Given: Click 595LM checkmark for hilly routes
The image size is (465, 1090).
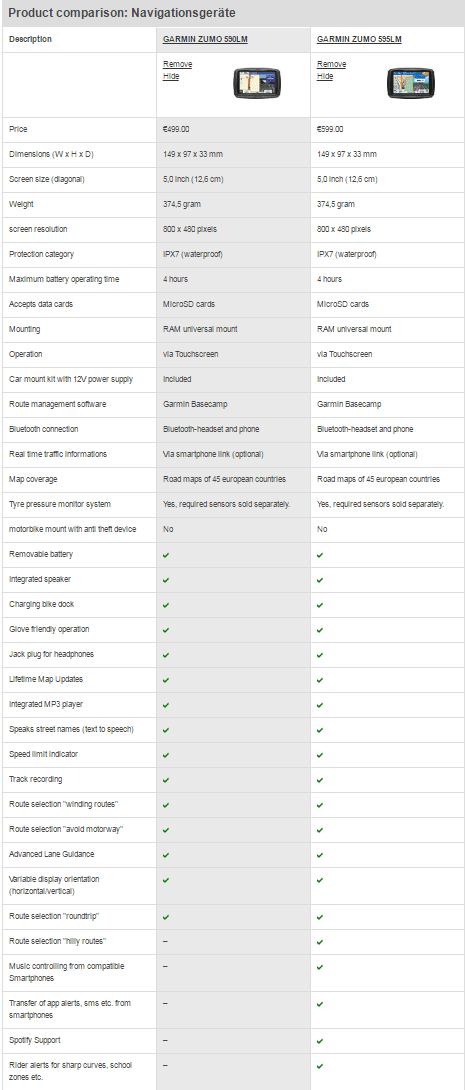Looking at the screenshot, I should (x=320, y=941).
